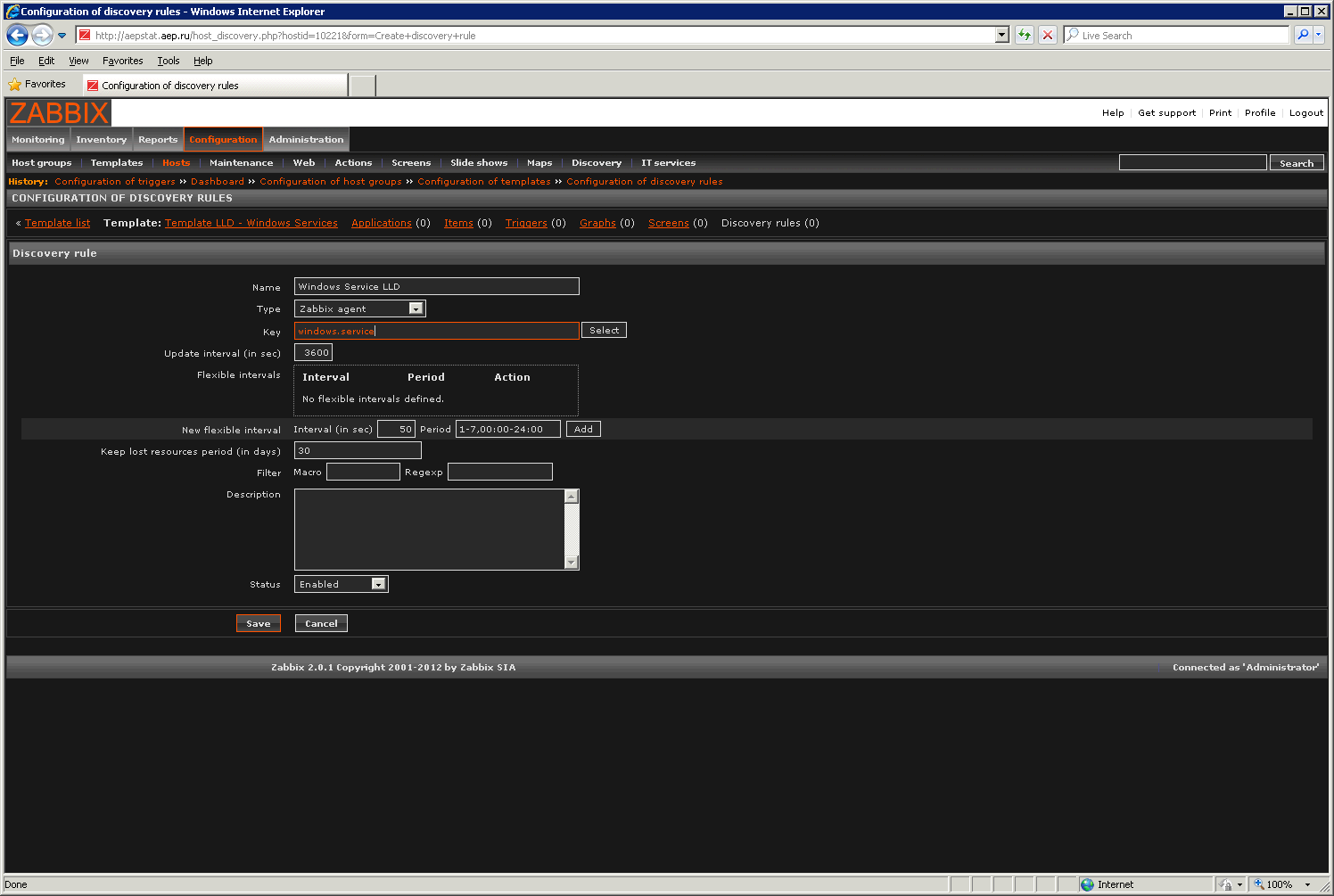Open the search provider options dropdown
This screenshot has width=1334, height=896.
1319,35
